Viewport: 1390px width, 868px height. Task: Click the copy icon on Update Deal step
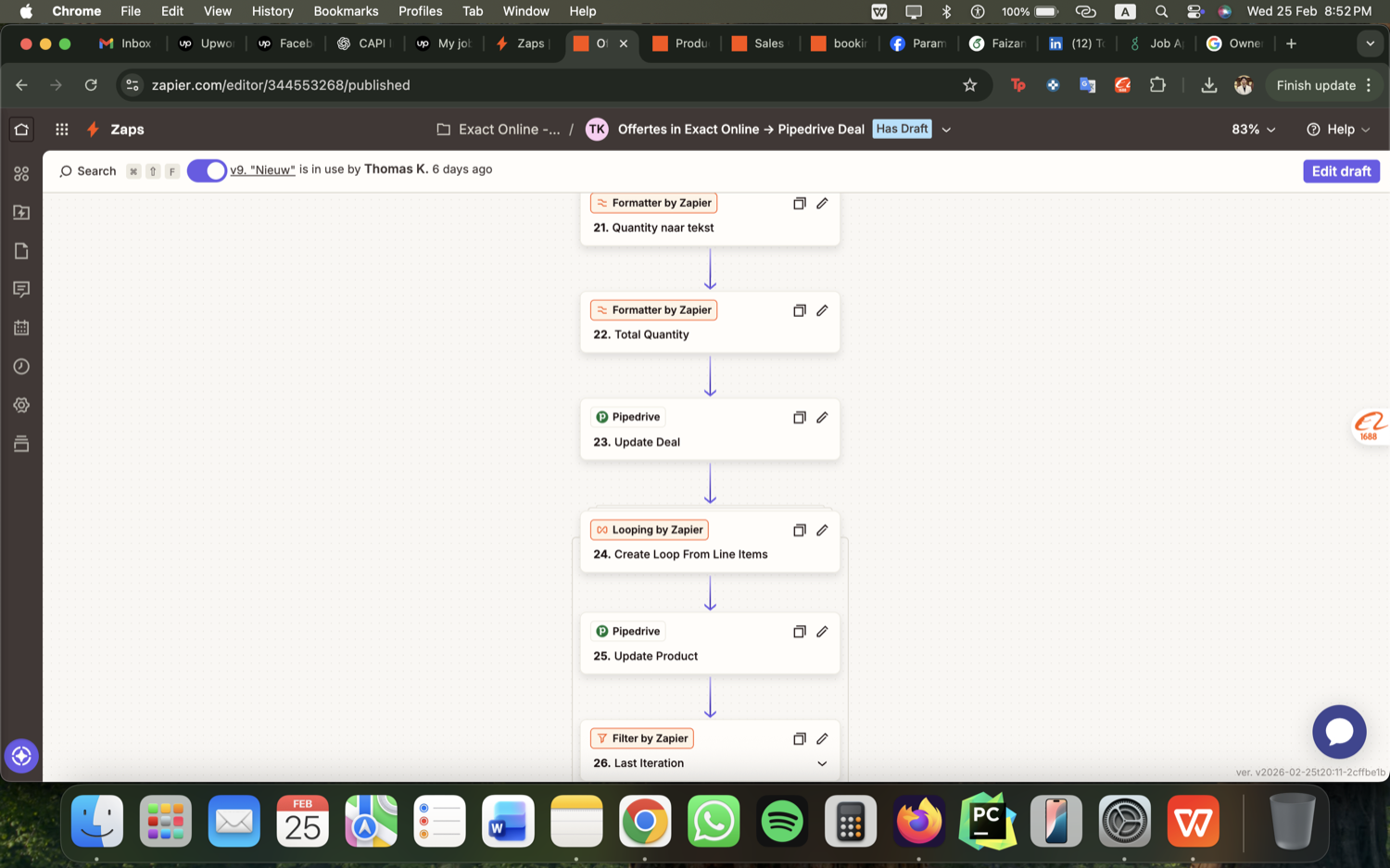coord(799,418)
